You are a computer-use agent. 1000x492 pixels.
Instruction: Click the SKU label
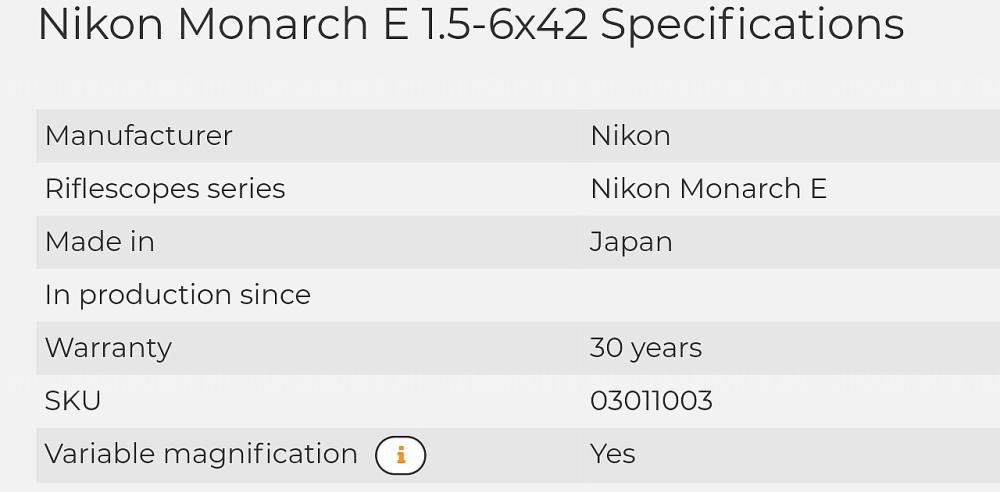click(x=73, y=401)
